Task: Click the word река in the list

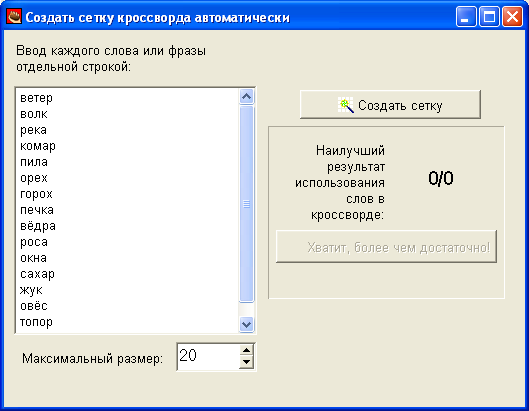Action: point(33,130)
